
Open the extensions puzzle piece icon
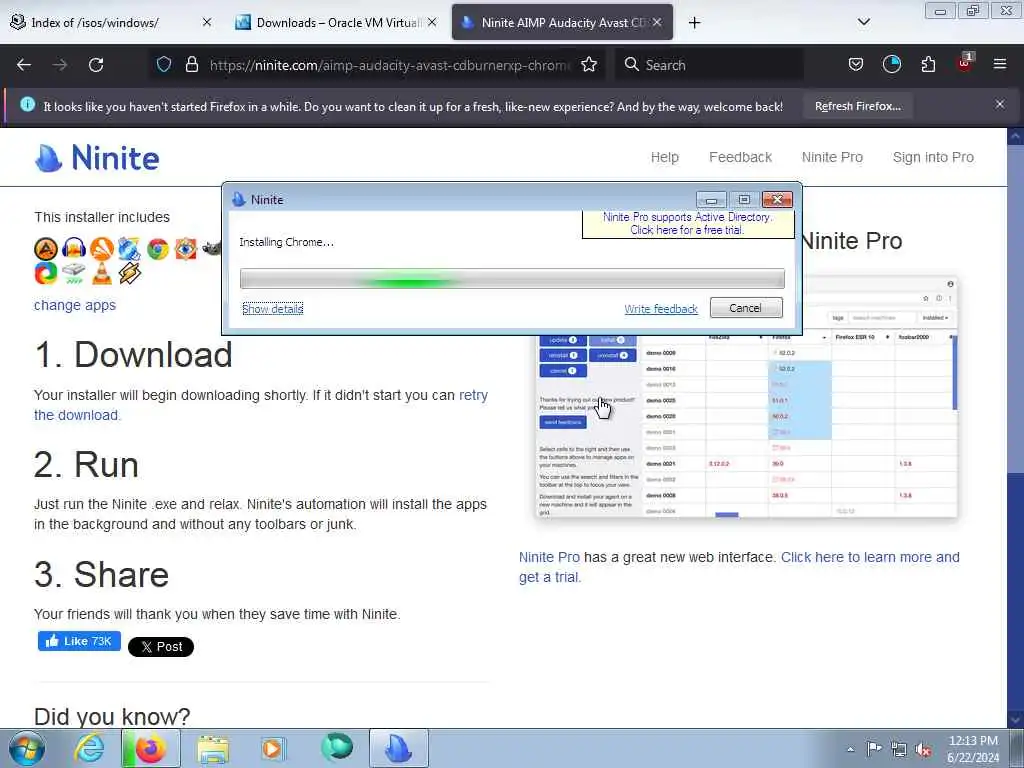point(928,65)
